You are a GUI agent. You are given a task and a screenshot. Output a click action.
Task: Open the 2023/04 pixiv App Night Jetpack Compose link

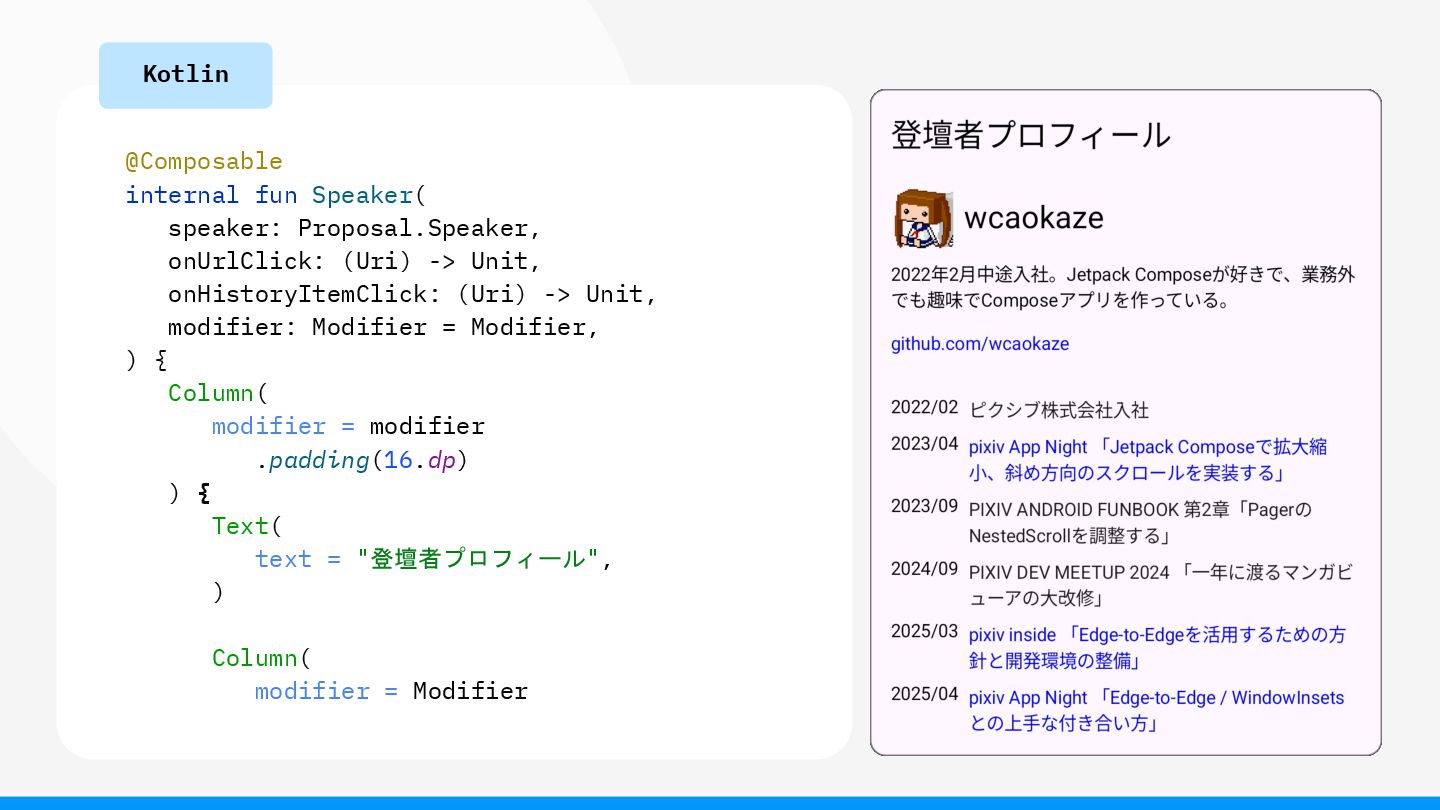tap(1148, 460)
